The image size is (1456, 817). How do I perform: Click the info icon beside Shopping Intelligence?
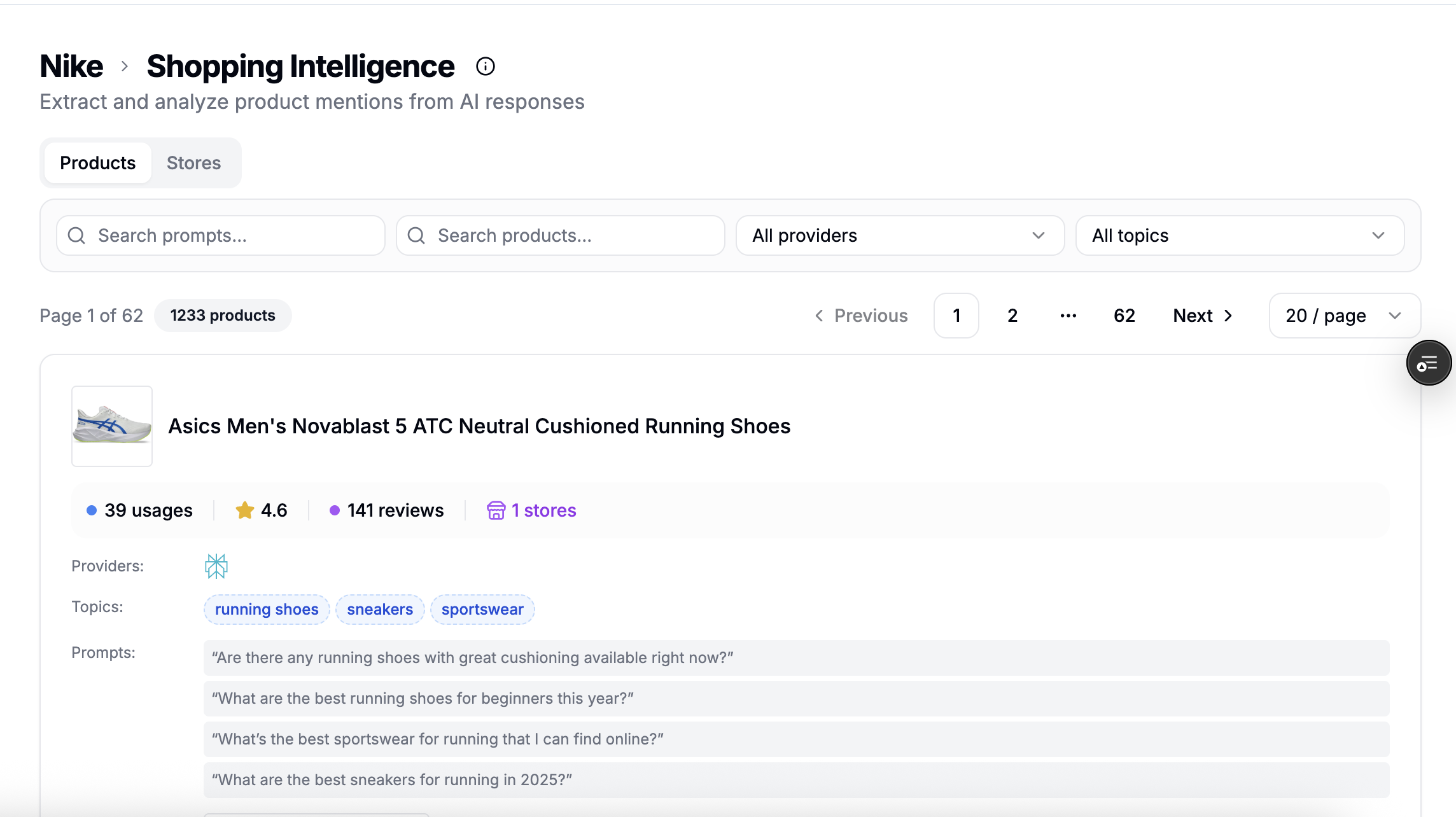486,66
